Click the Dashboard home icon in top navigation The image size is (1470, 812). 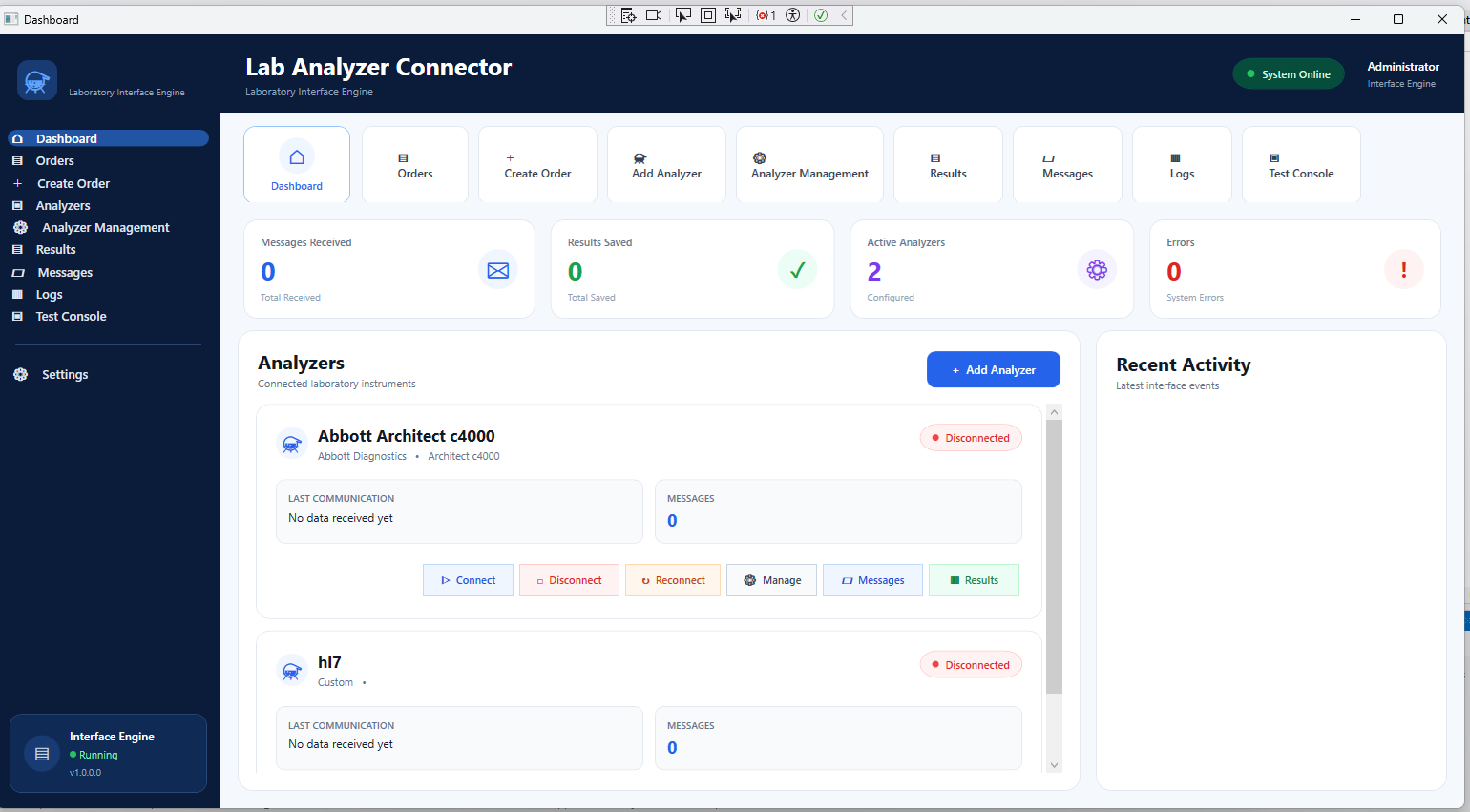point(297,156)
